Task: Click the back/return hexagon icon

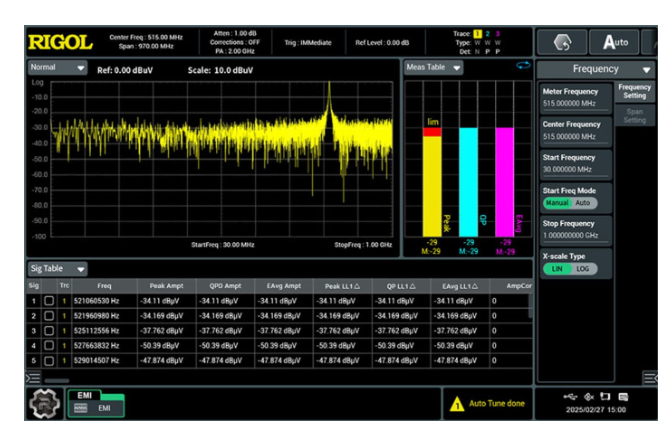Action: (x=562, y=42)
